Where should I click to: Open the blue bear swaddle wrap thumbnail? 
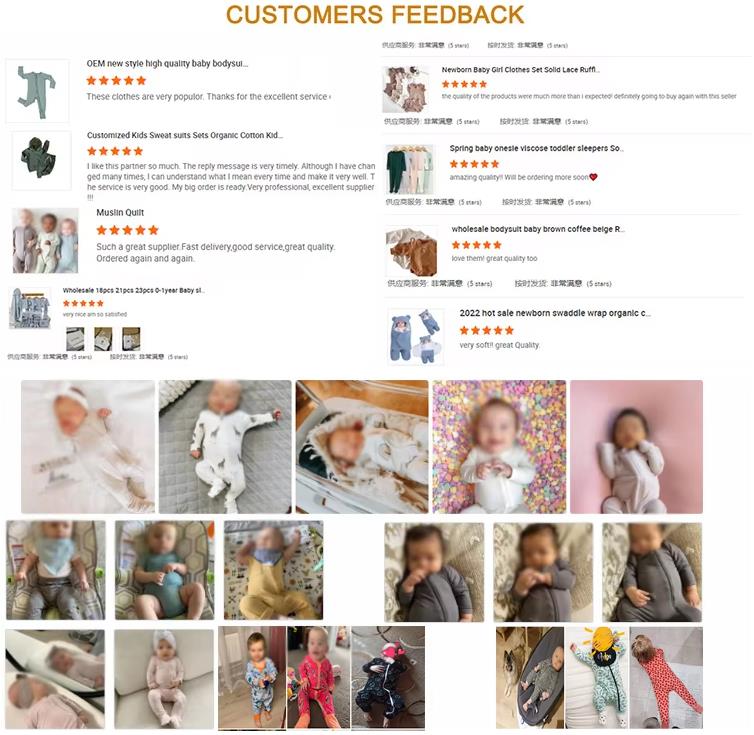415,337
